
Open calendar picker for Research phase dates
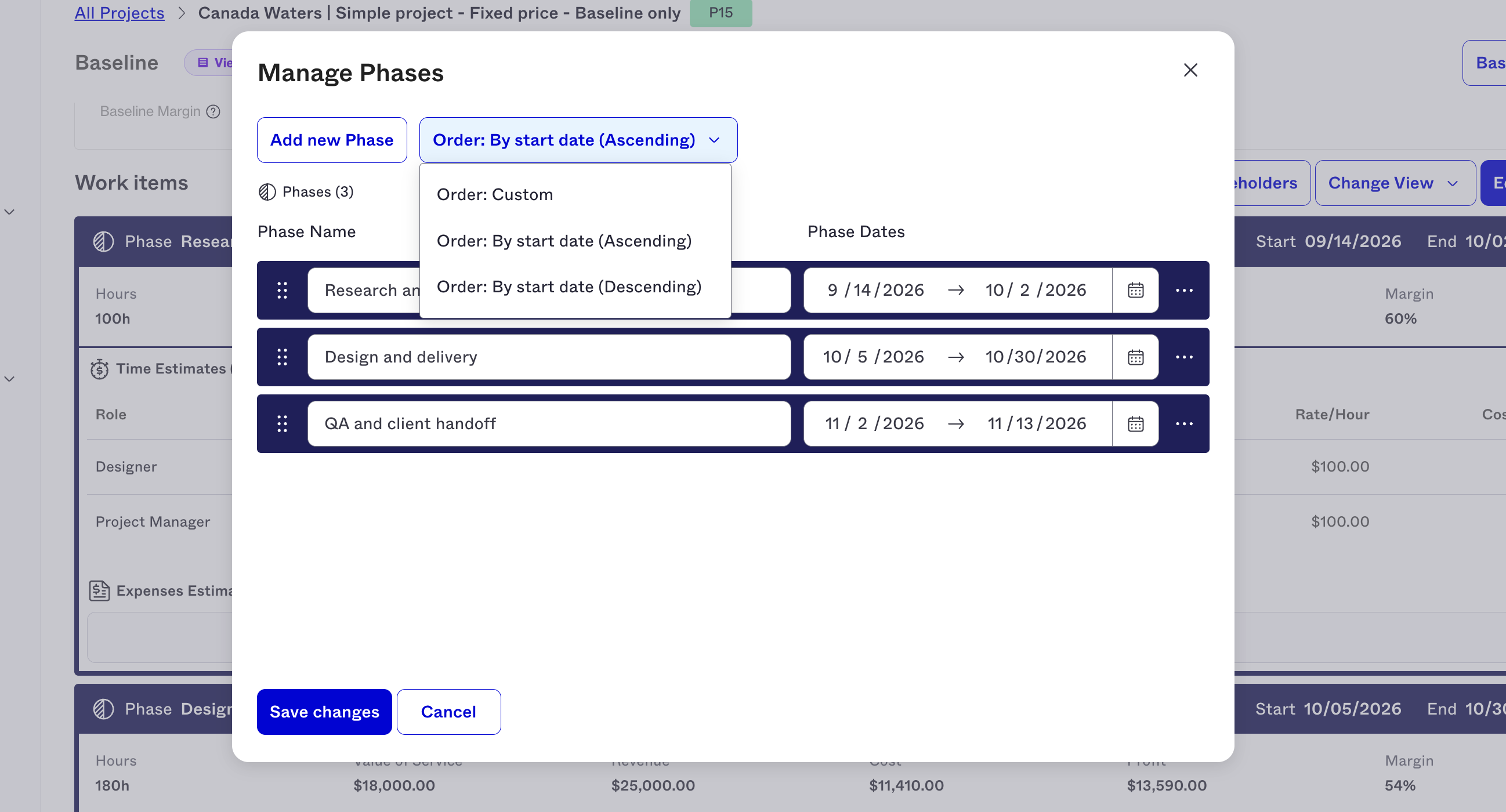[1135, 290]
